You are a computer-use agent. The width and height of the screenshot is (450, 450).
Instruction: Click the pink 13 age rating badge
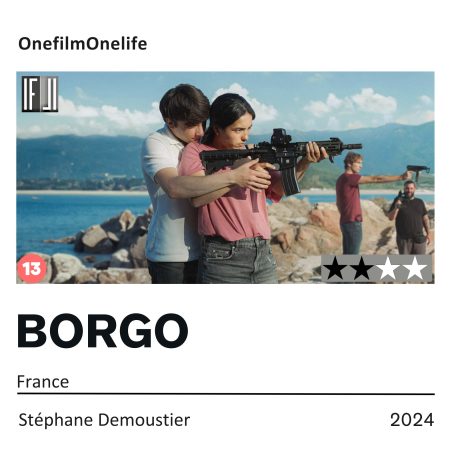[x=32, y=268]
